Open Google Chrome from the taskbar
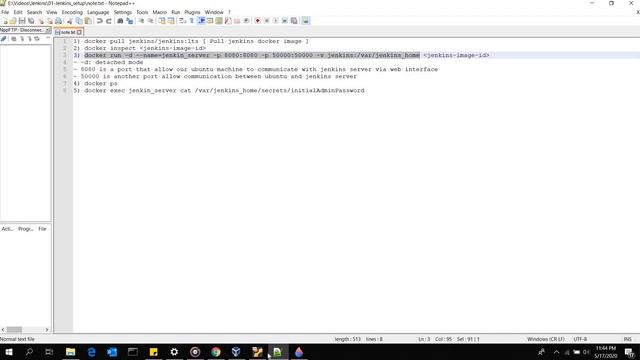The height and width of the screenshot is (360, 640). (216, 352)
